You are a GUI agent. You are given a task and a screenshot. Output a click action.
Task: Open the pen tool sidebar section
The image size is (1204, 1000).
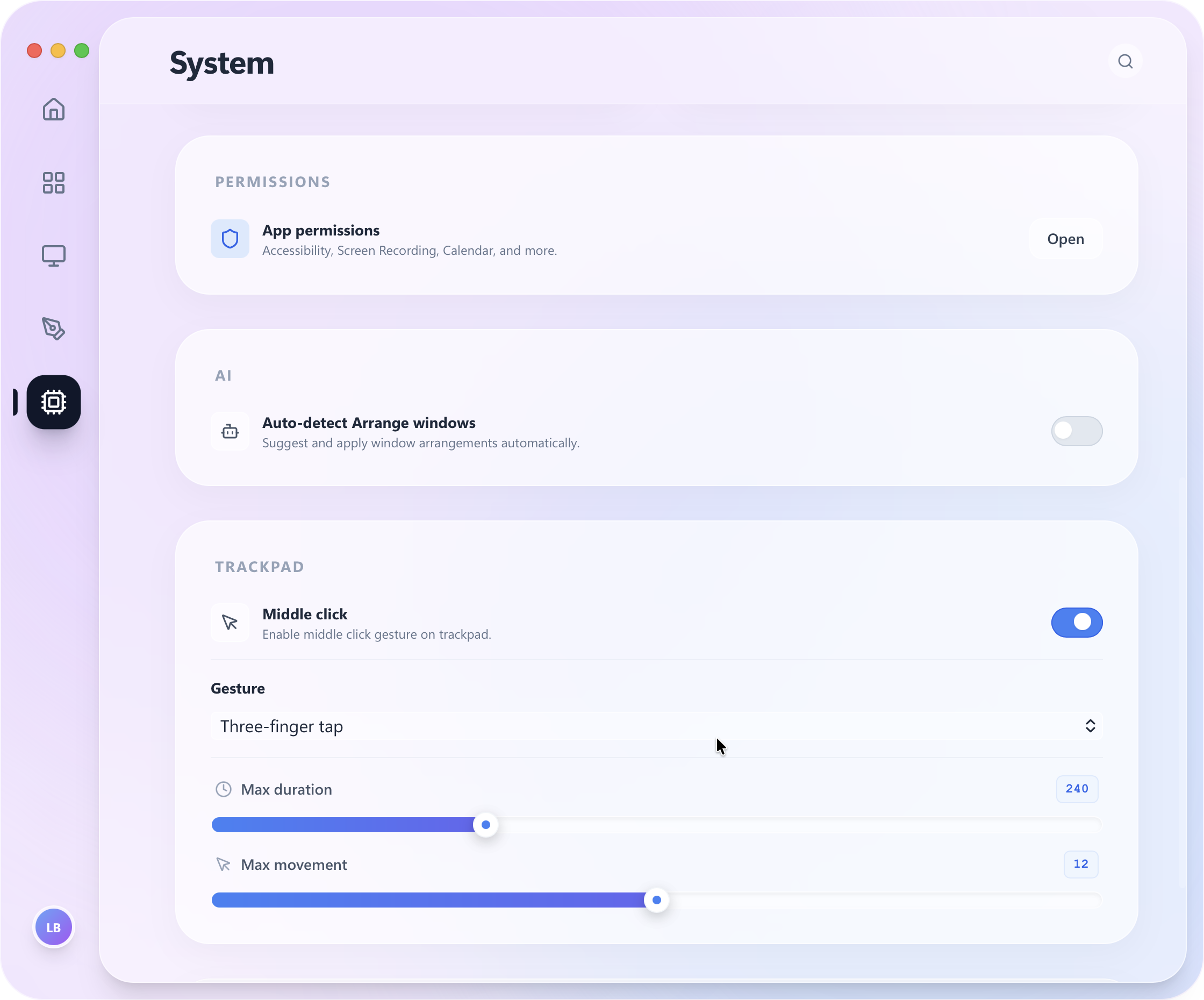53,328
